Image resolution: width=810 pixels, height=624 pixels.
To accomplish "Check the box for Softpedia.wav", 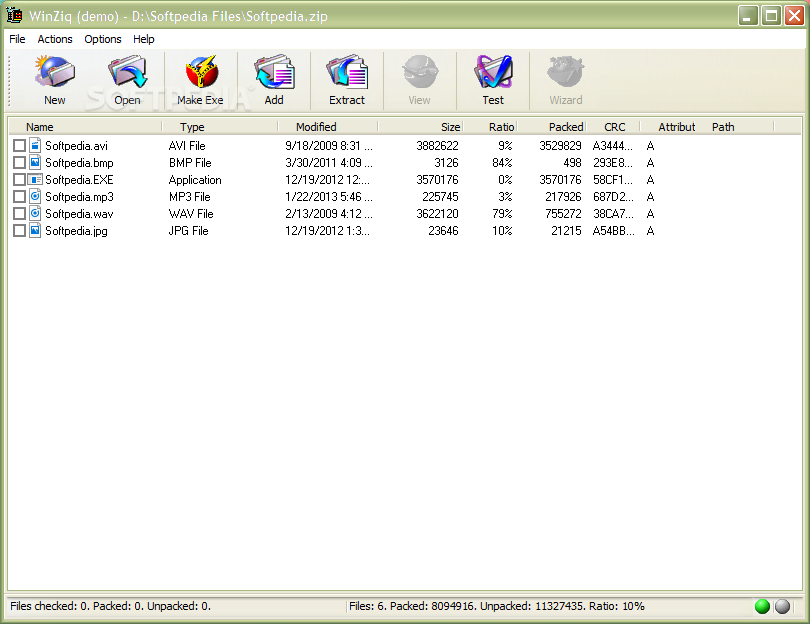I will pos(19,214).
